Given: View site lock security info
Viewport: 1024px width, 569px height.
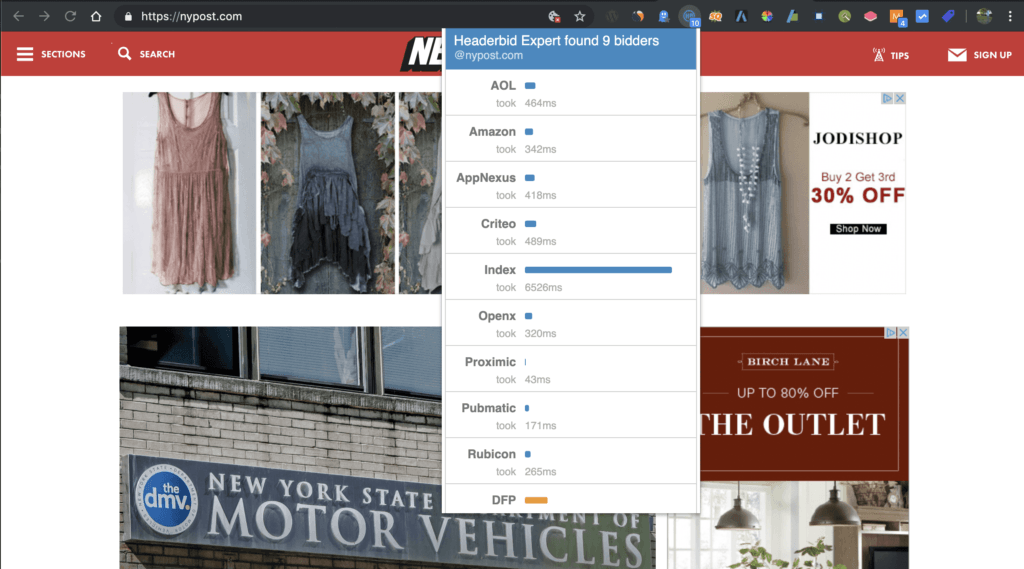Looking at the screenshot, I should pos(128,16).
